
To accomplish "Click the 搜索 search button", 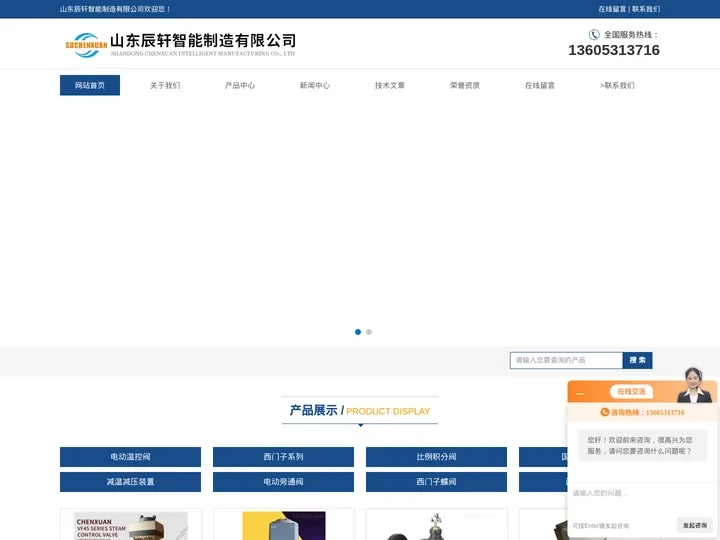I will pyautogui.click(x=637, y=360).
